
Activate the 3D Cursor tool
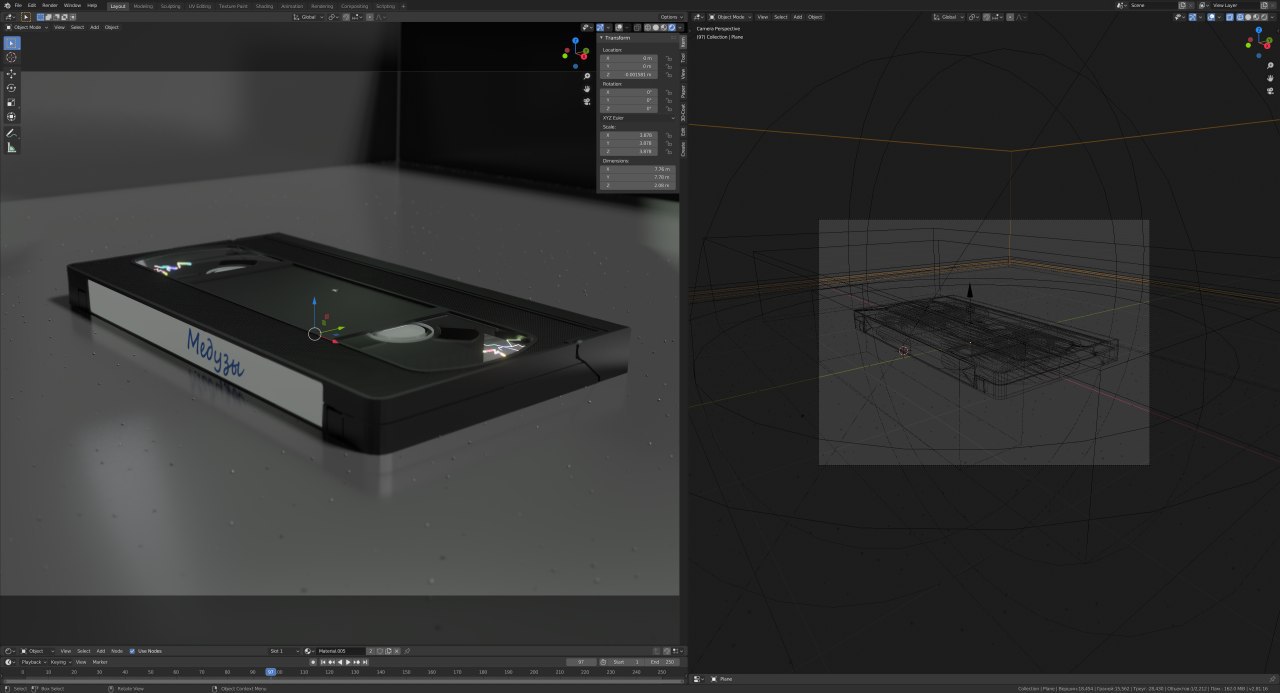tap(12, 58)
